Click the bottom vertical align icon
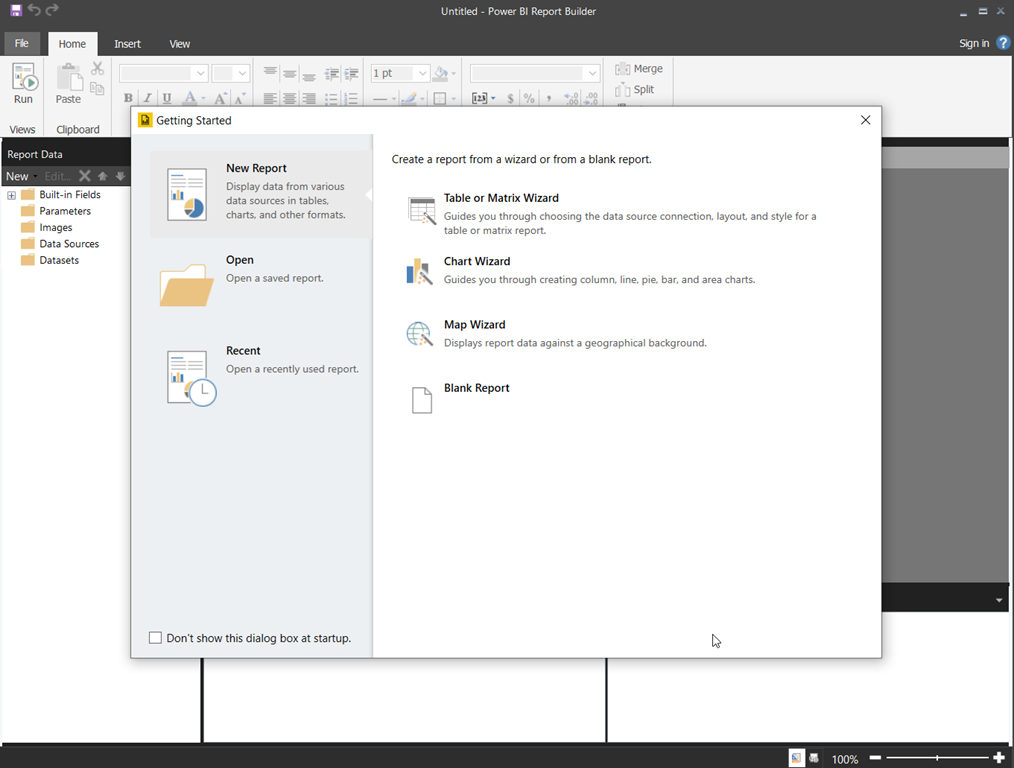 pos(309,75)
